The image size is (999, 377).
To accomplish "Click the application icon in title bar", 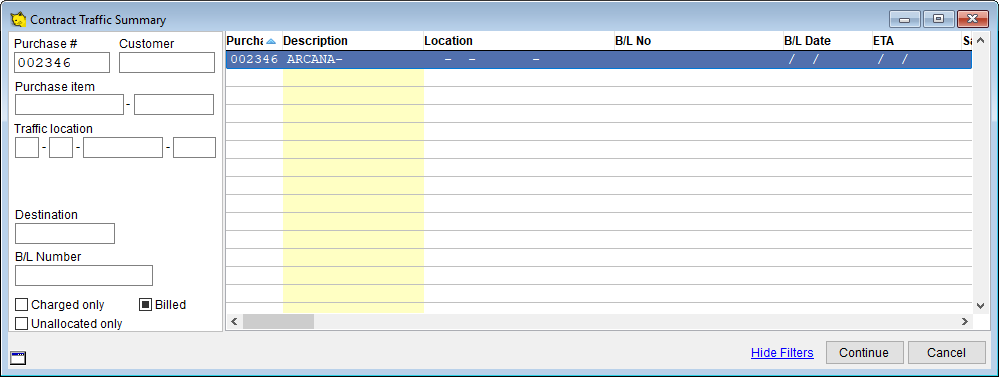I will 18,19.
